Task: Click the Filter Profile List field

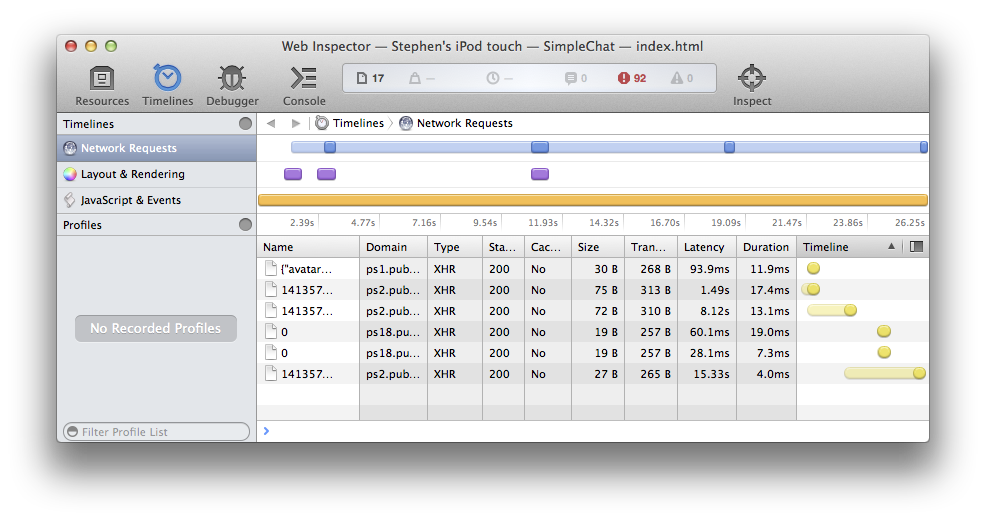Action: (157, 432)
